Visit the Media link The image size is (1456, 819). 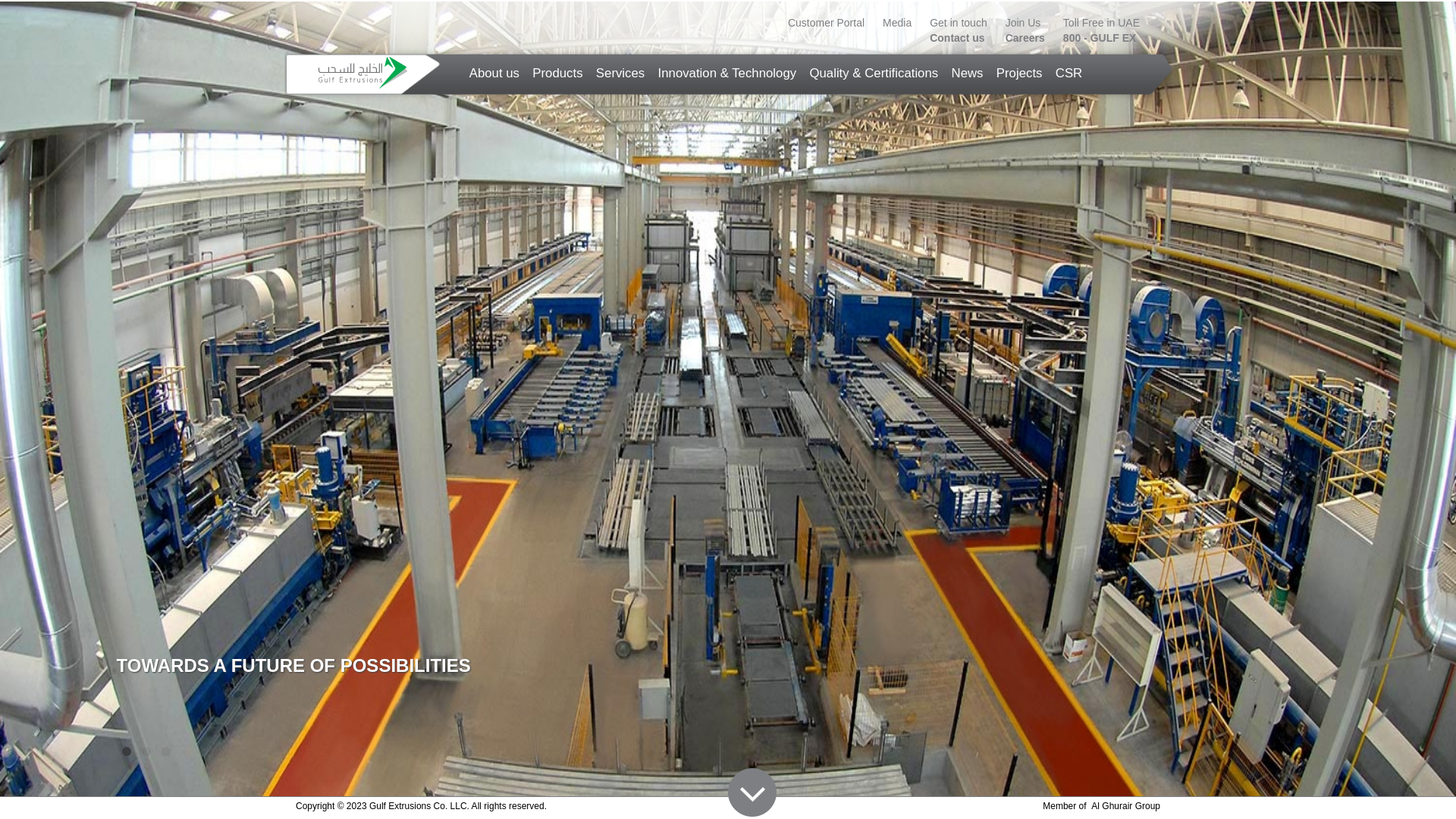[897, 23]
